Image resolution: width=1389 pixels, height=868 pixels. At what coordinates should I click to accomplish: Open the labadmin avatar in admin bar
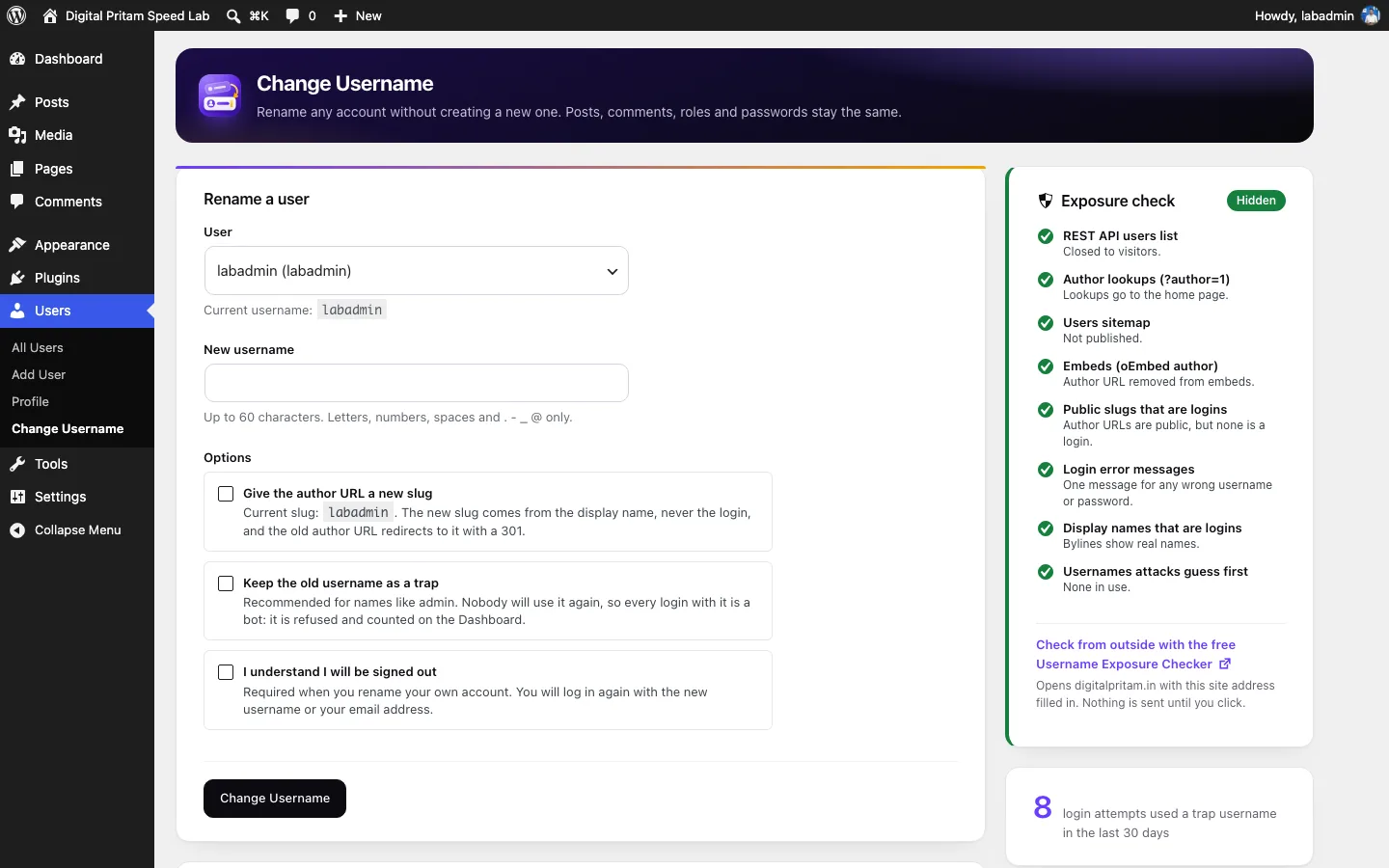1371,15
